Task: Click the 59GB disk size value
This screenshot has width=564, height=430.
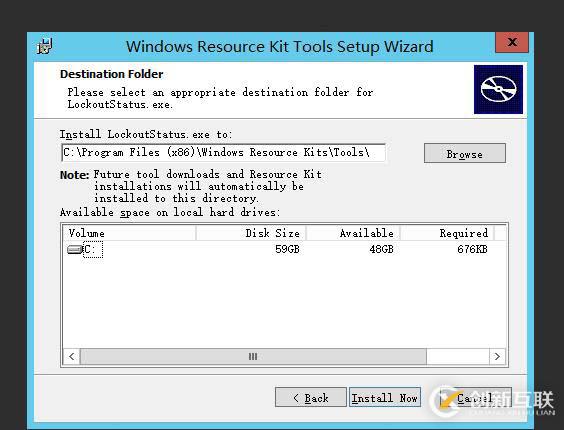Action: [287, 249]
